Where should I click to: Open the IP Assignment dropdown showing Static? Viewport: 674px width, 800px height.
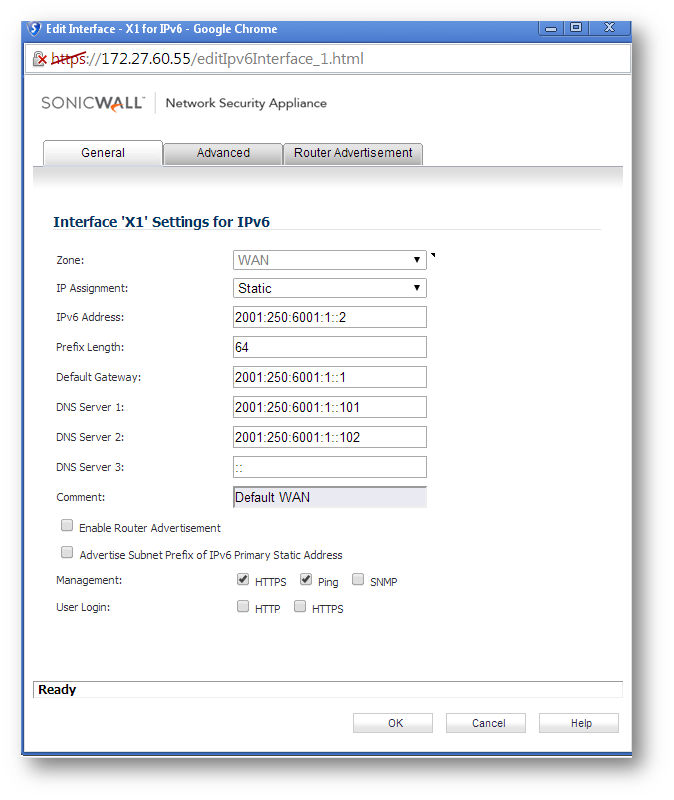(x=330, y=288)
